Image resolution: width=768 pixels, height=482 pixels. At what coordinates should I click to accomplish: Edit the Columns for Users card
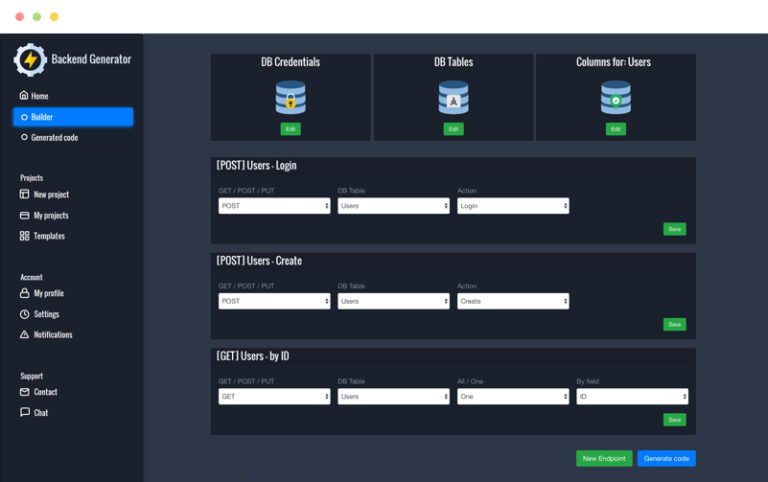point(615,129)
